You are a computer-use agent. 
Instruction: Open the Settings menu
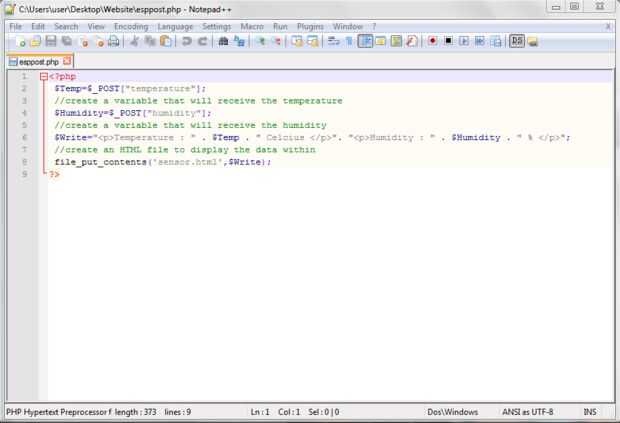(x=217, y=26)
